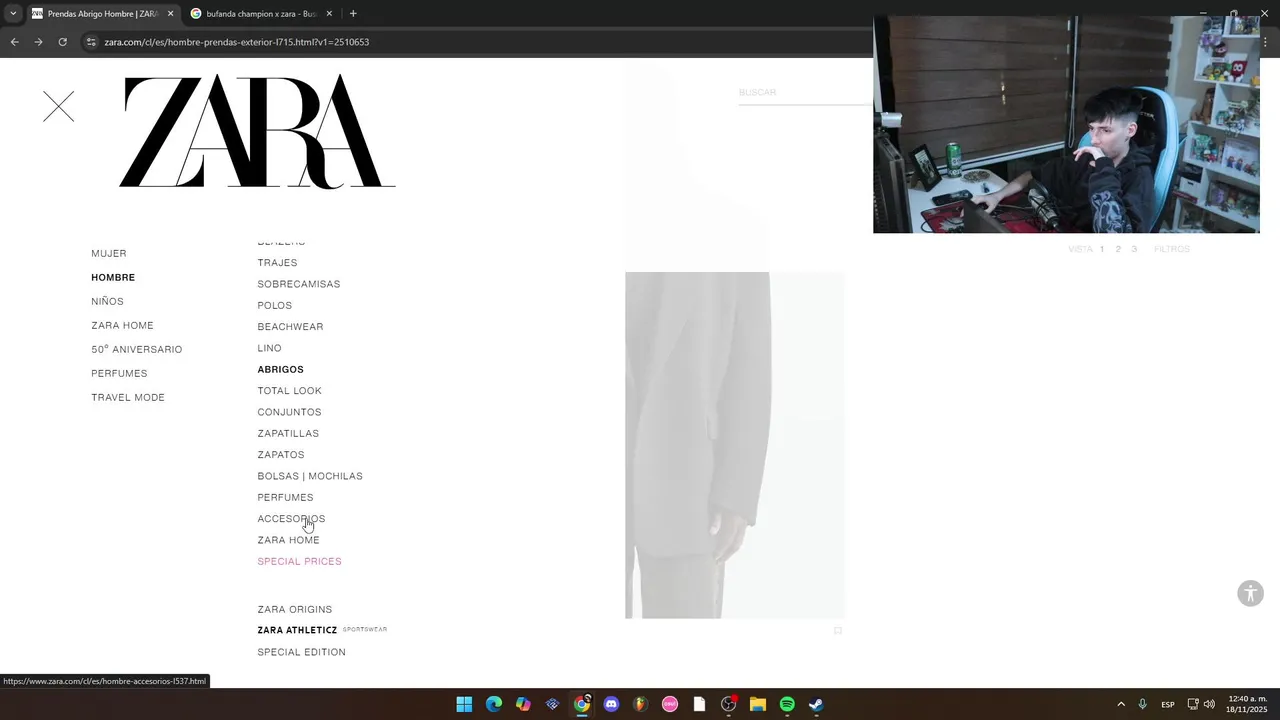This screenshot has height=720, width=1280.
Task: Open ZARA HOME in main sections
Action: pyautogui.click(x=122, y=326)
